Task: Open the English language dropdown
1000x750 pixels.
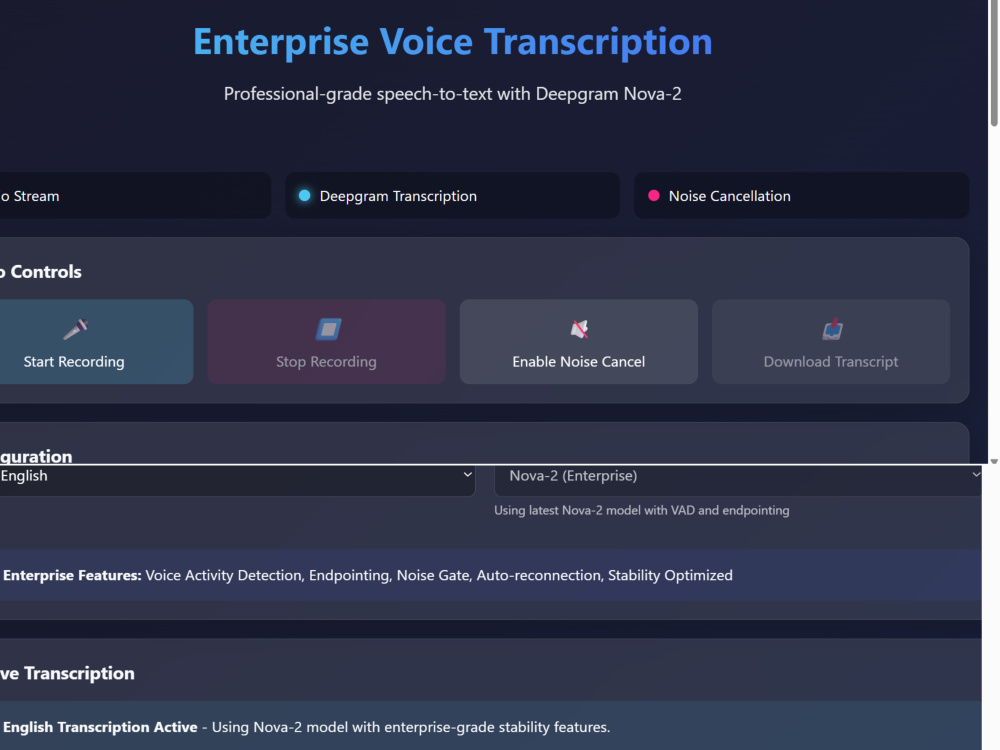Action: pyautogui.click(x=236, y=480)
